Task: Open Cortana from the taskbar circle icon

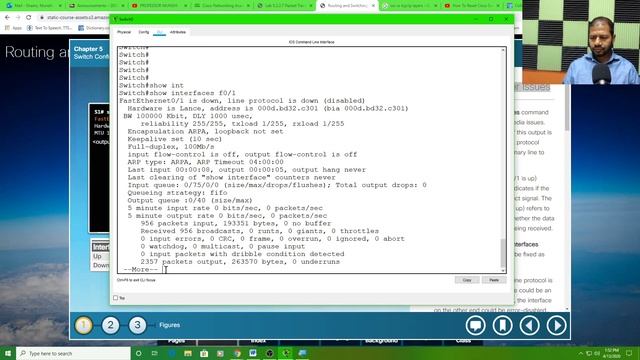Action: coord(138,353)
